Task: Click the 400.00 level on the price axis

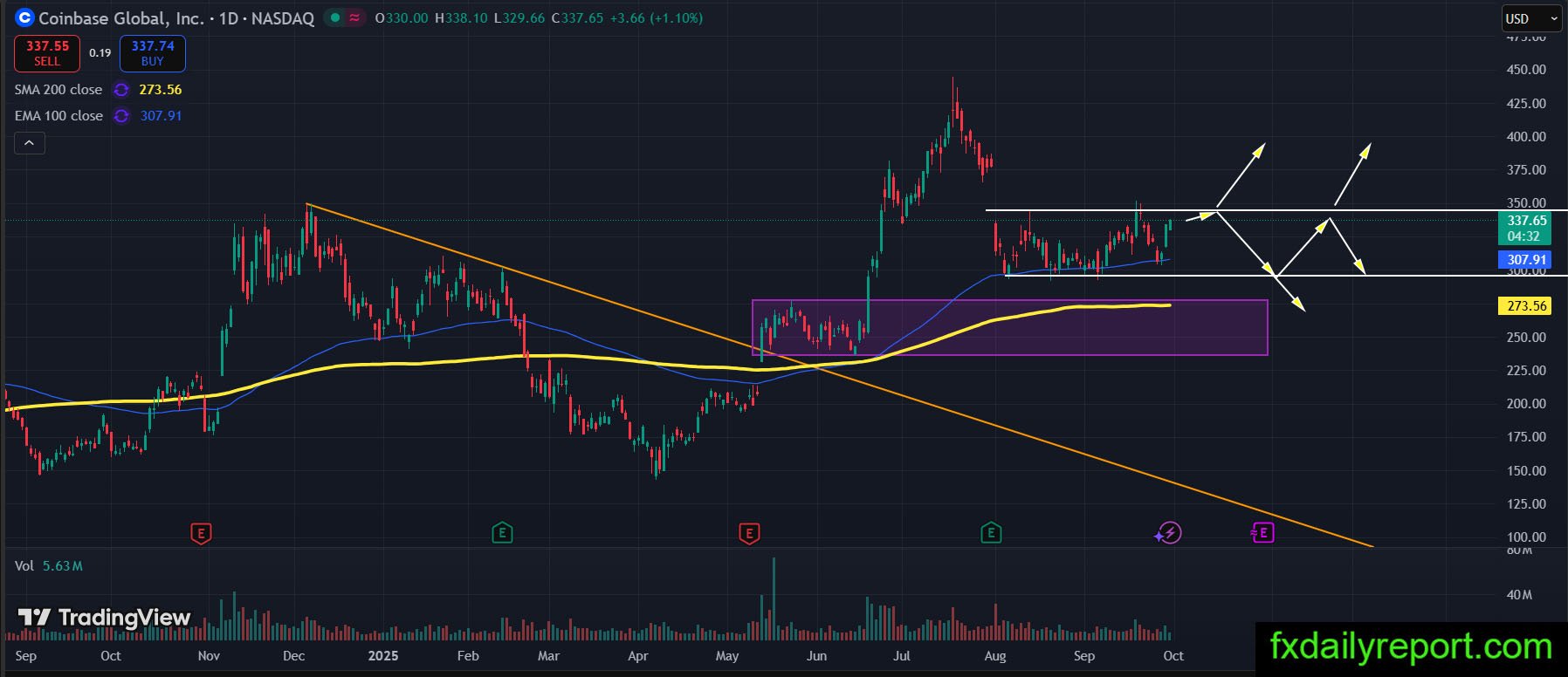Action: (1526, 137)
